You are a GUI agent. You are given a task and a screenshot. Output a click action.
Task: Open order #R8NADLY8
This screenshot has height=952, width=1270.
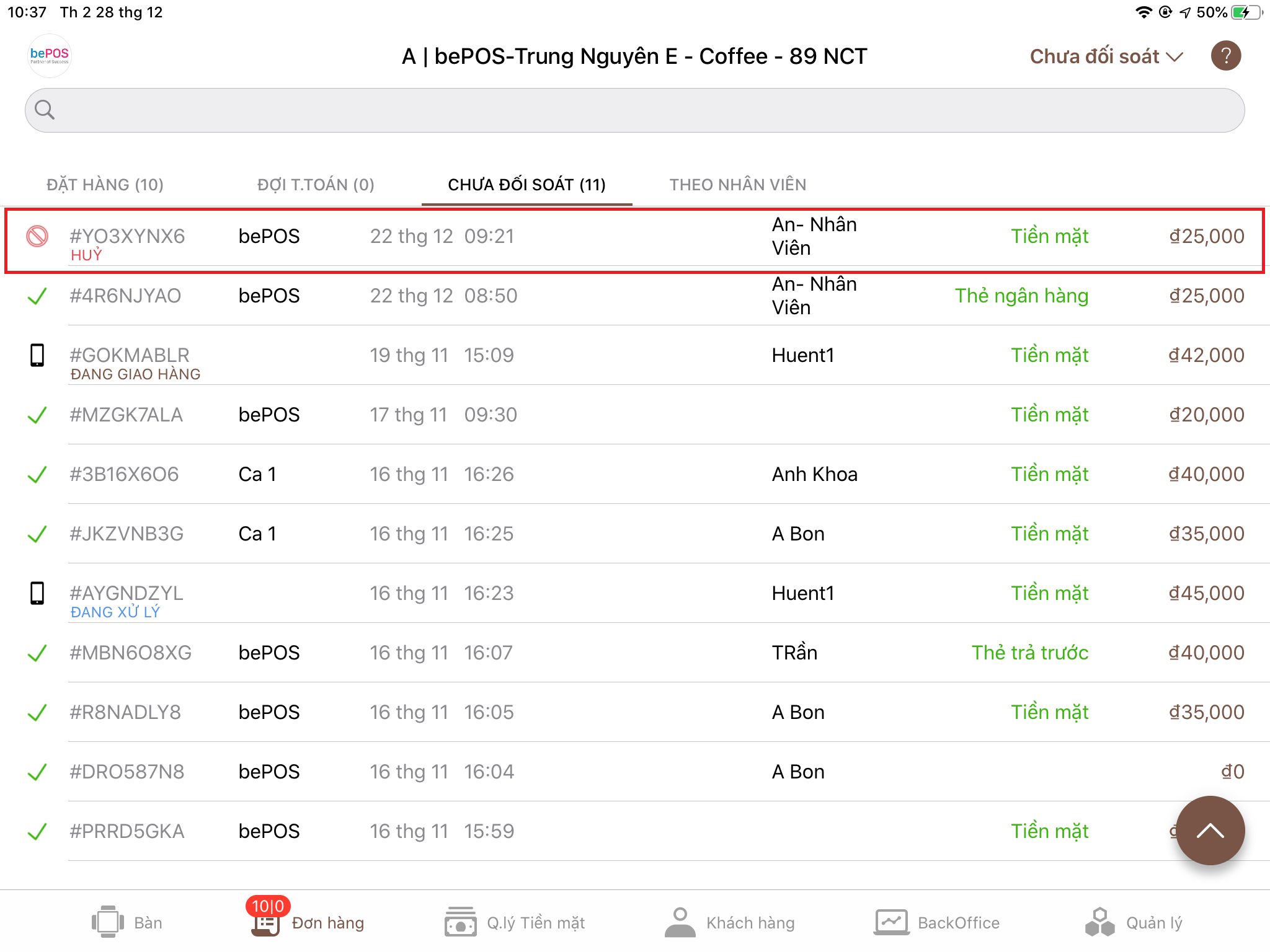coord(634,712)
